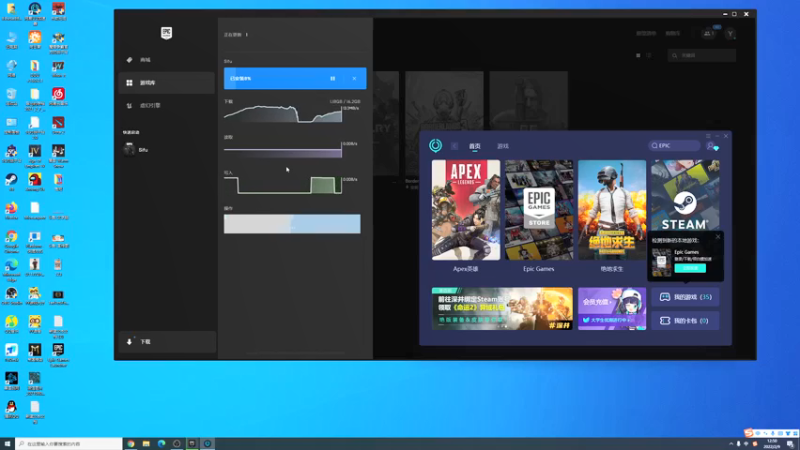Image resolution: width=800 pixels, height=450 pixels.
Task: Cancel the Sifu download with X icon
Action: tap(355, 79)
